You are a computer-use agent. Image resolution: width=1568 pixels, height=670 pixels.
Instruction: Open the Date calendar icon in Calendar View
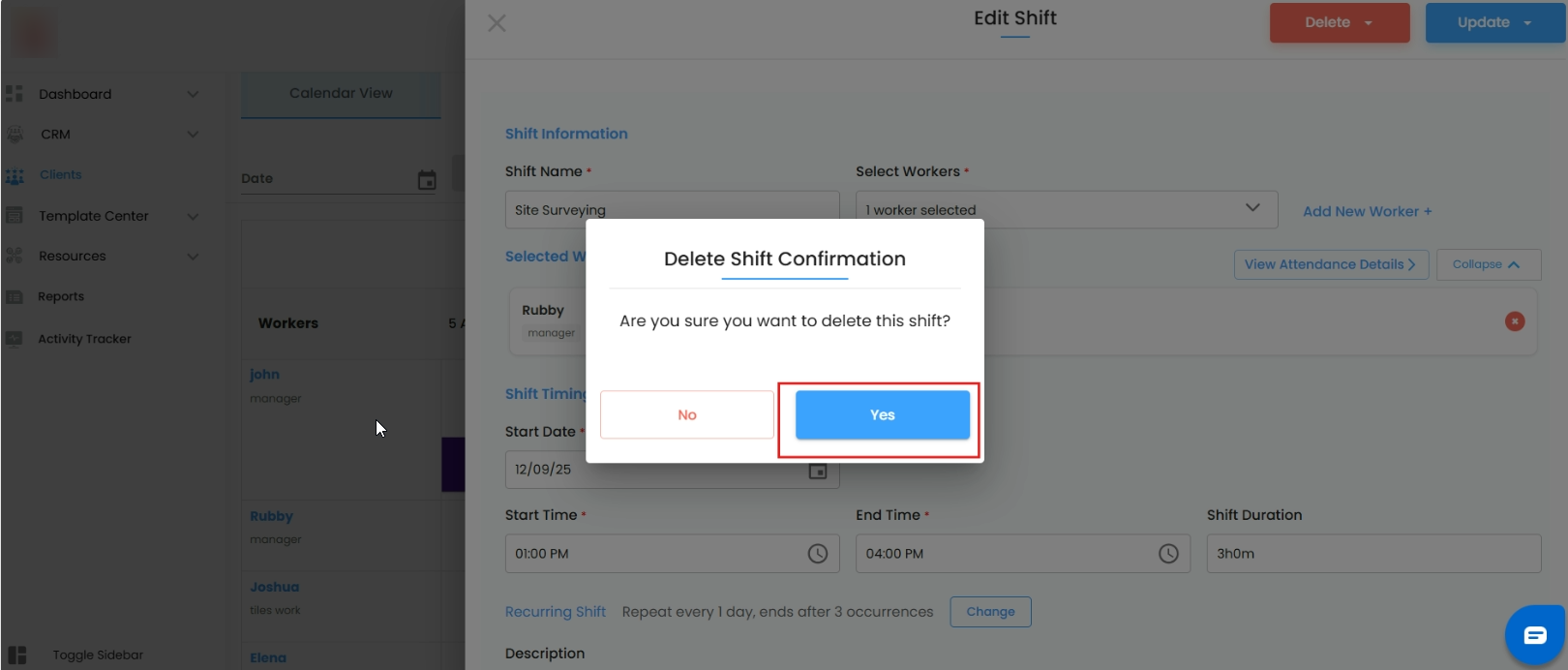pyautogui.click(x=427, y=180)
